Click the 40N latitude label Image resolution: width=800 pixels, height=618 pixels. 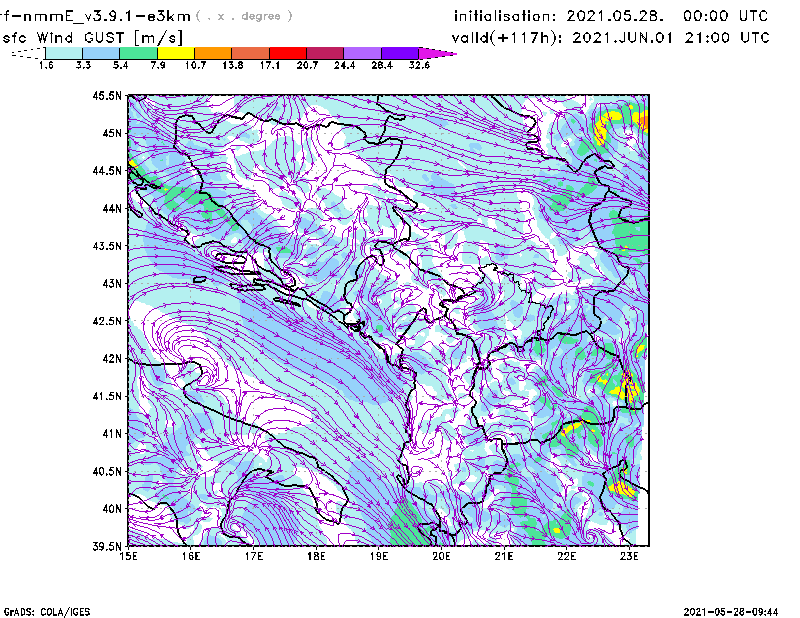(112, 509)
